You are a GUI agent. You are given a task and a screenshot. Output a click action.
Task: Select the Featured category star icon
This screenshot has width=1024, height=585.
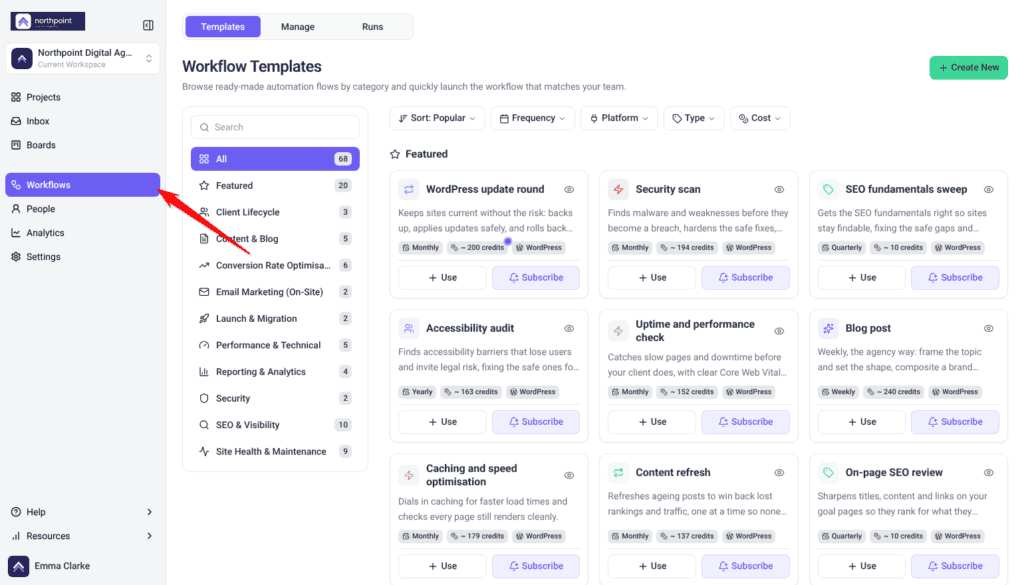coord(204,185)
